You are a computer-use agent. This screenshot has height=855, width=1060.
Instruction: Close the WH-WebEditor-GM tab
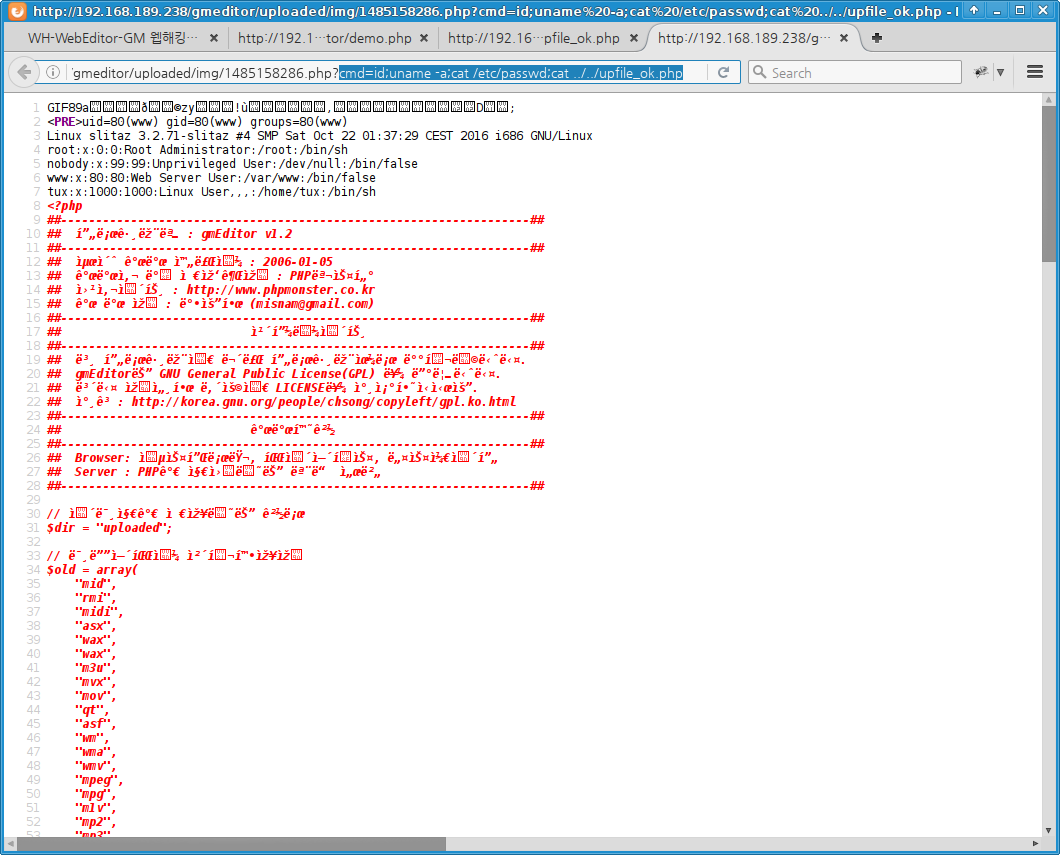click(214, 39)
